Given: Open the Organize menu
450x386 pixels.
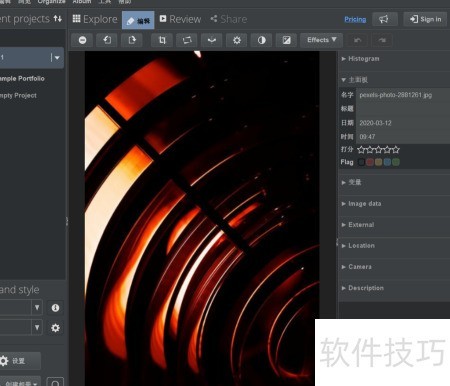Looking at the screenshot, I should [51, 2].
